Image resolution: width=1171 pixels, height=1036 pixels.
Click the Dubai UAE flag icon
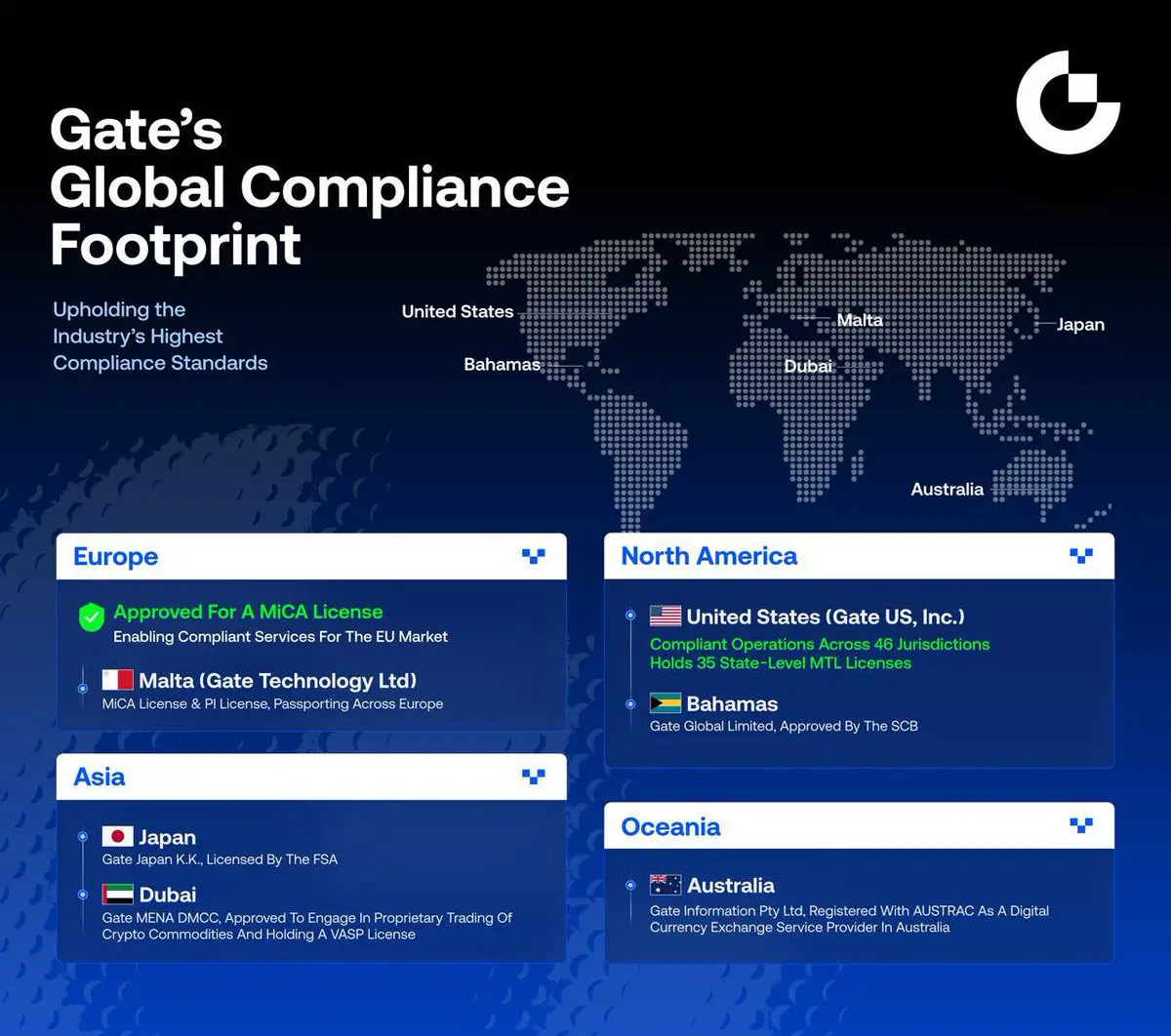[118, 895]
